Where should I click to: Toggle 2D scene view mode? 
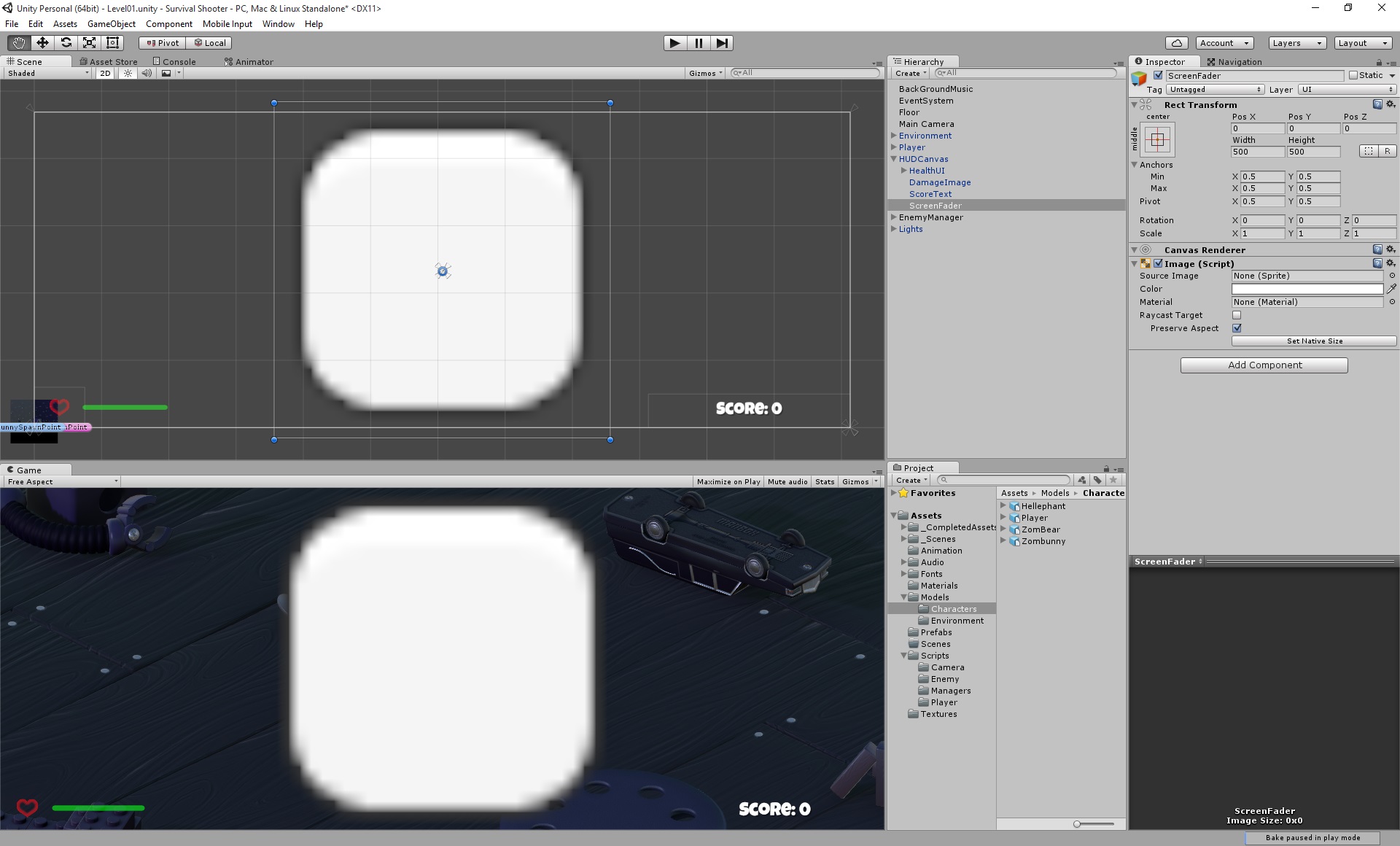[x=105, y=73]
